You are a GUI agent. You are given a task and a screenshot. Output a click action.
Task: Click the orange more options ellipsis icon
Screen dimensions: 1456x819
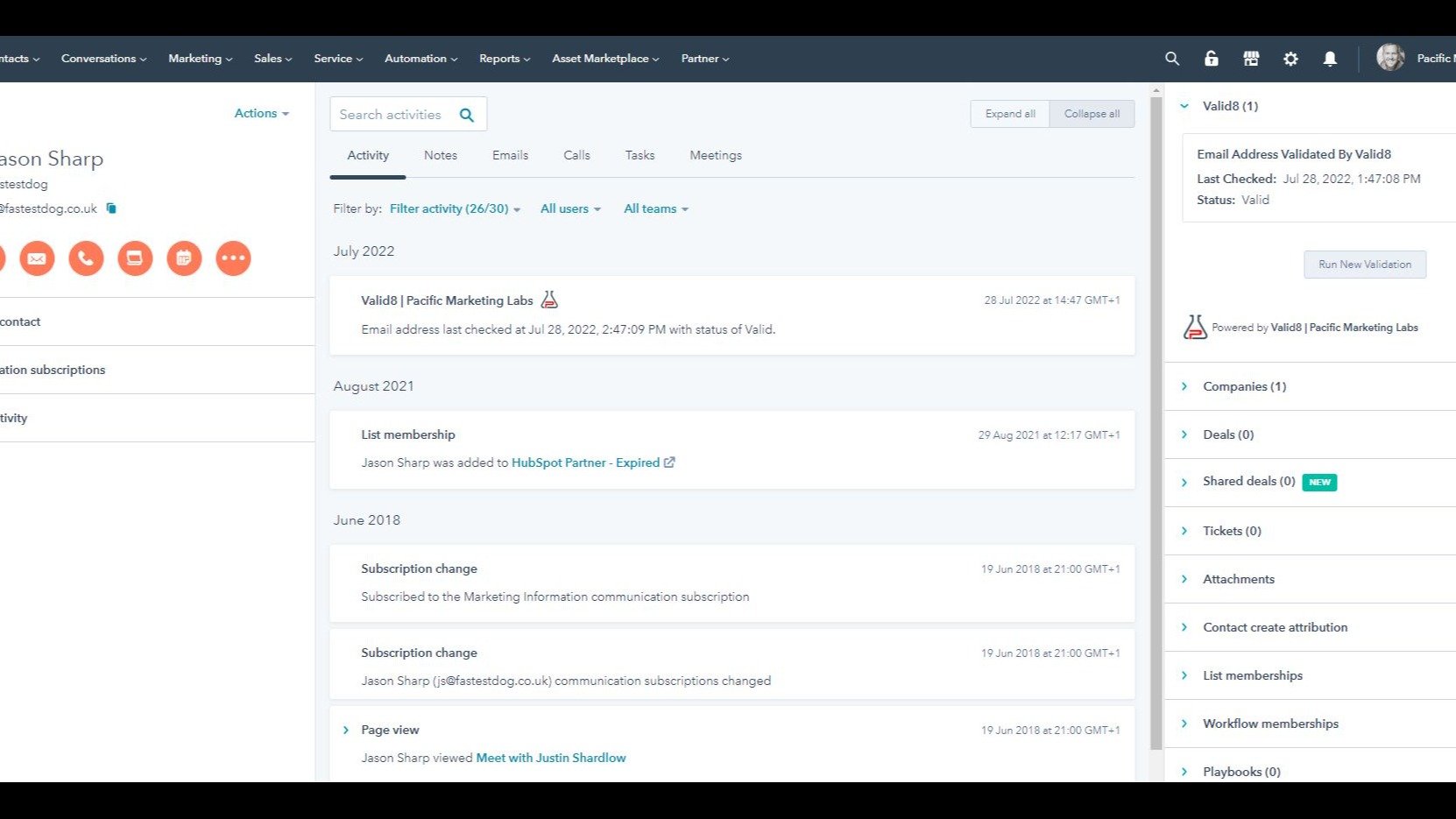[x=233, y=258]
